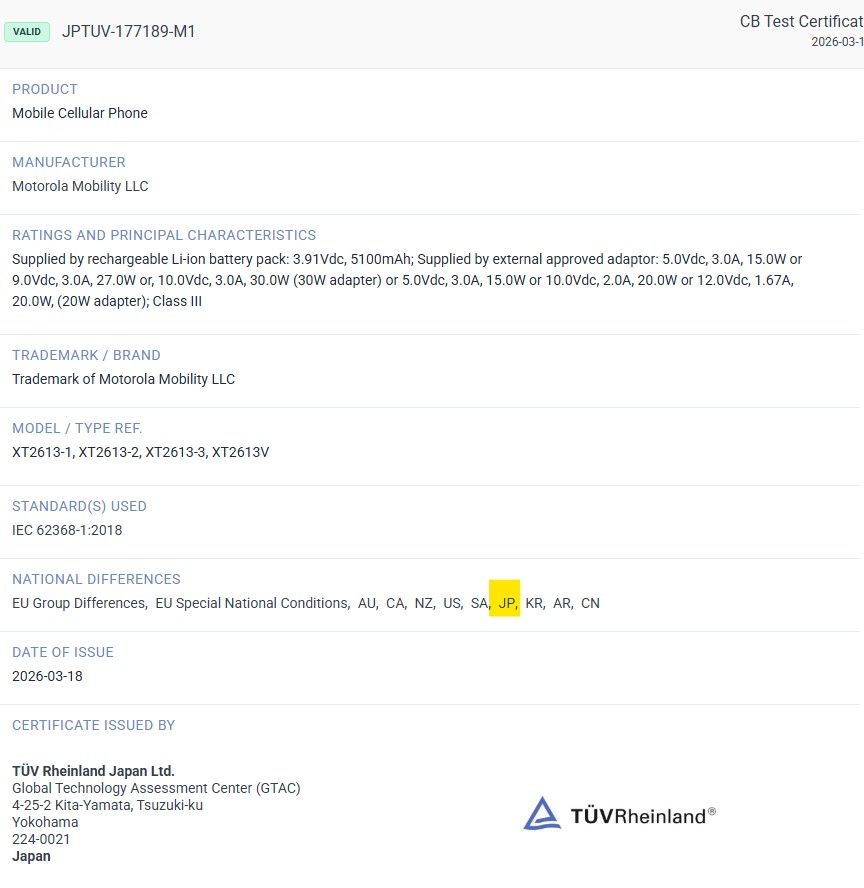The height and width of the screenshot is (888, 864).
Task: Click the IEC 62368-1:2018 standard text
Action: pyautogui.click(x=67, y=530)
